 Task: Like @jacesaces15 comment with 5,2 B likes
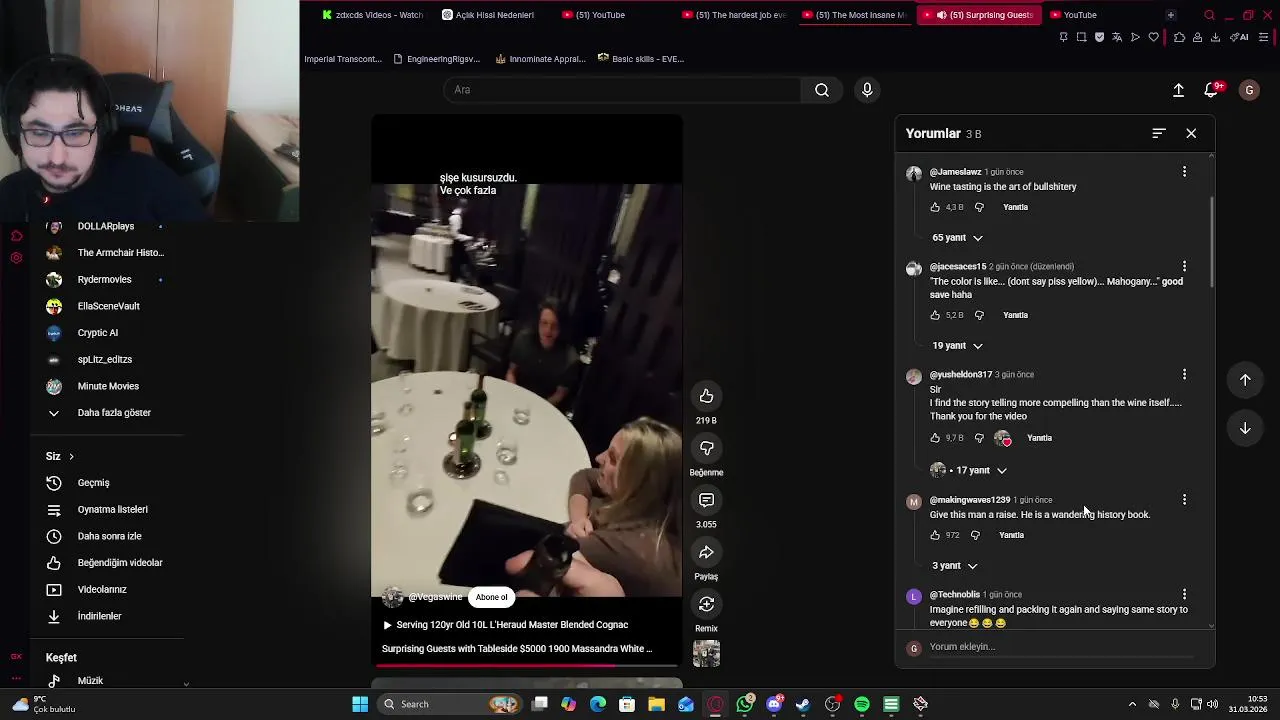click(x=935, y=315)
